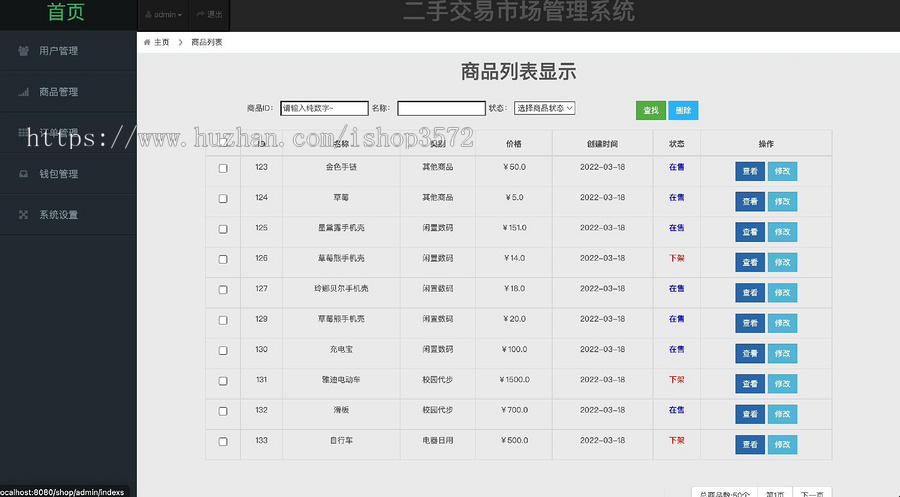Click 查看 for 滑板
This screenshot has width=900, height=497.
(x=750, y=414)
